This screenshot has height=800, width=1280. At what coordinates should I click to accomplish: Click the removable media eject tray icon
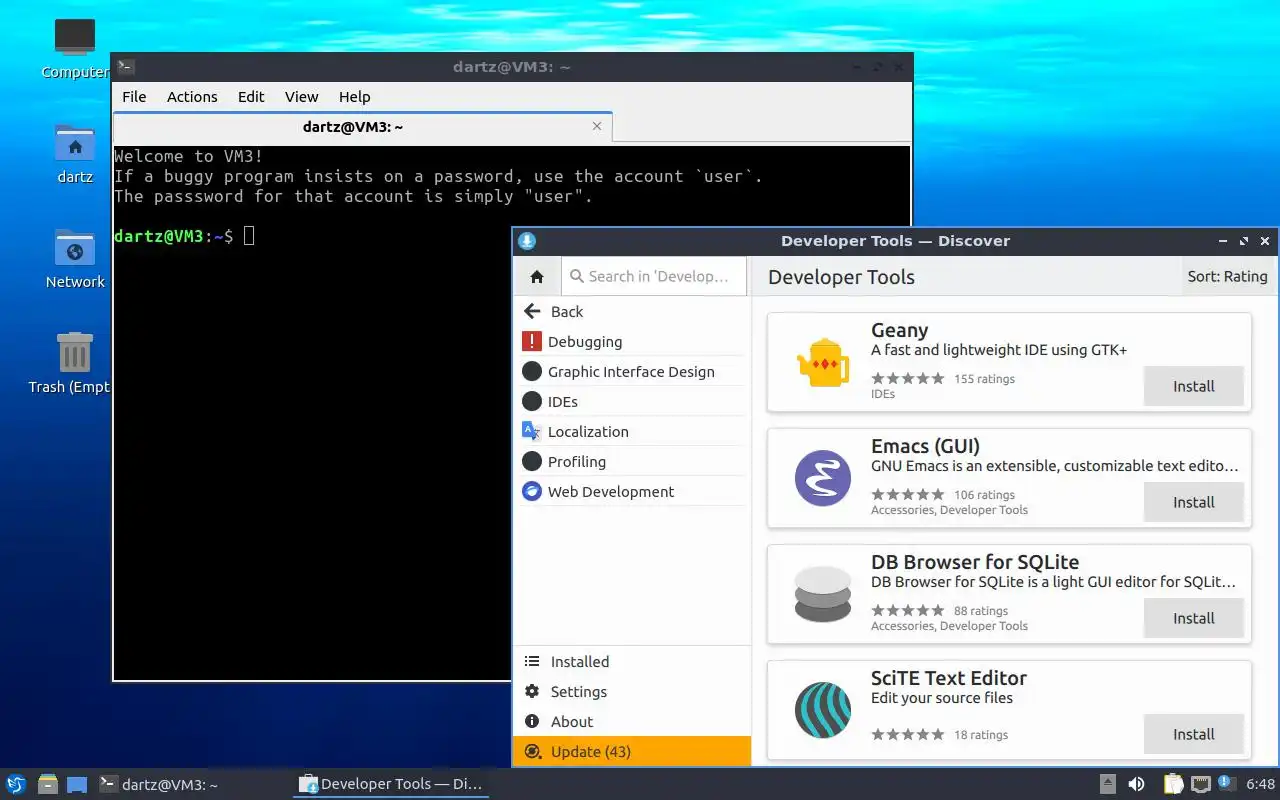click(1108, 784)
